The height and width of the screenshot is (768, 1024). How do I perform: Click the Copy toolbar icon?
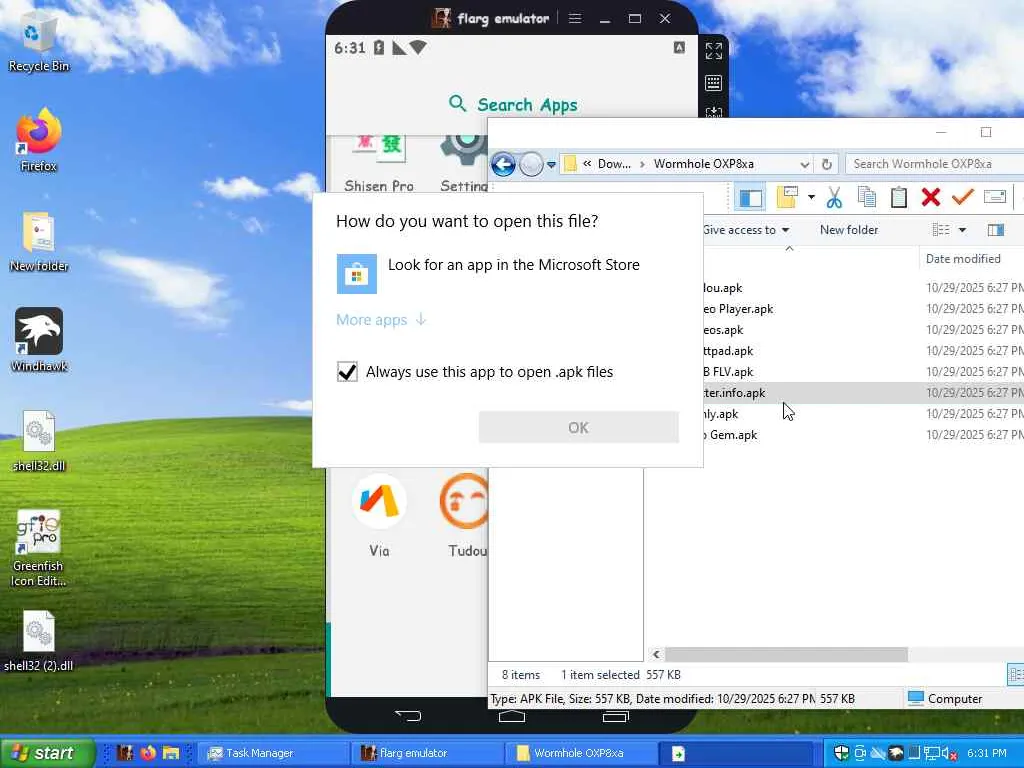click(867, 197)
